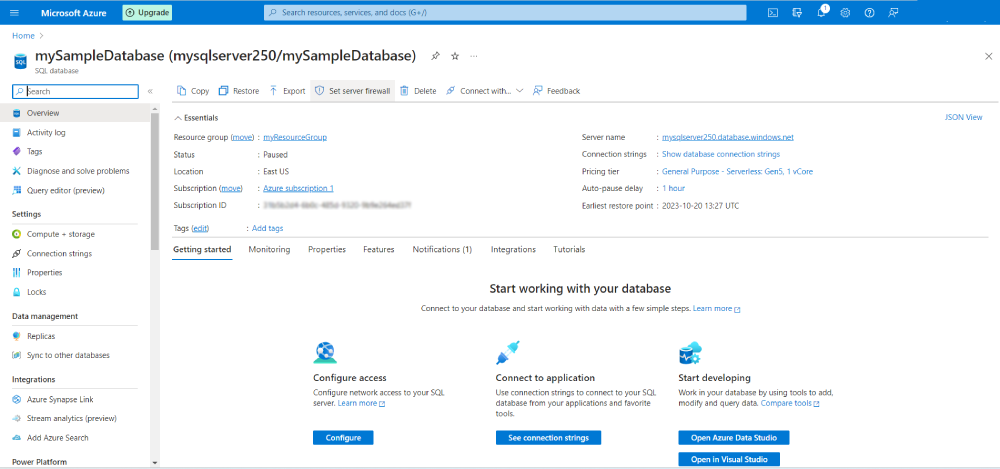Open myResourceGroup link
The height and width of the screenshot is (469, 1000).
pyautogui.click(x=295, y=137)
